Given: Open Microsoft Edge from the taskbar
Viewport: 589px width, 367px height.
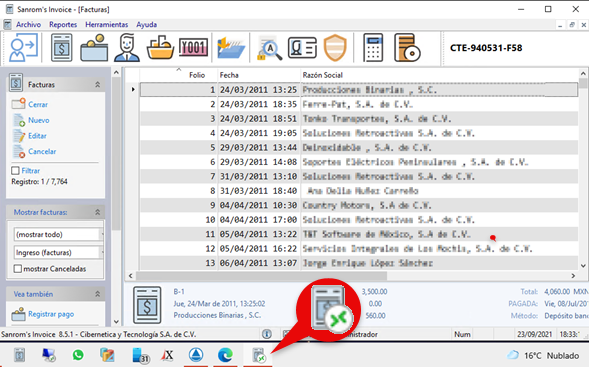Looking at the screenshot, I should pyautogui.click(x=225, y=355).
